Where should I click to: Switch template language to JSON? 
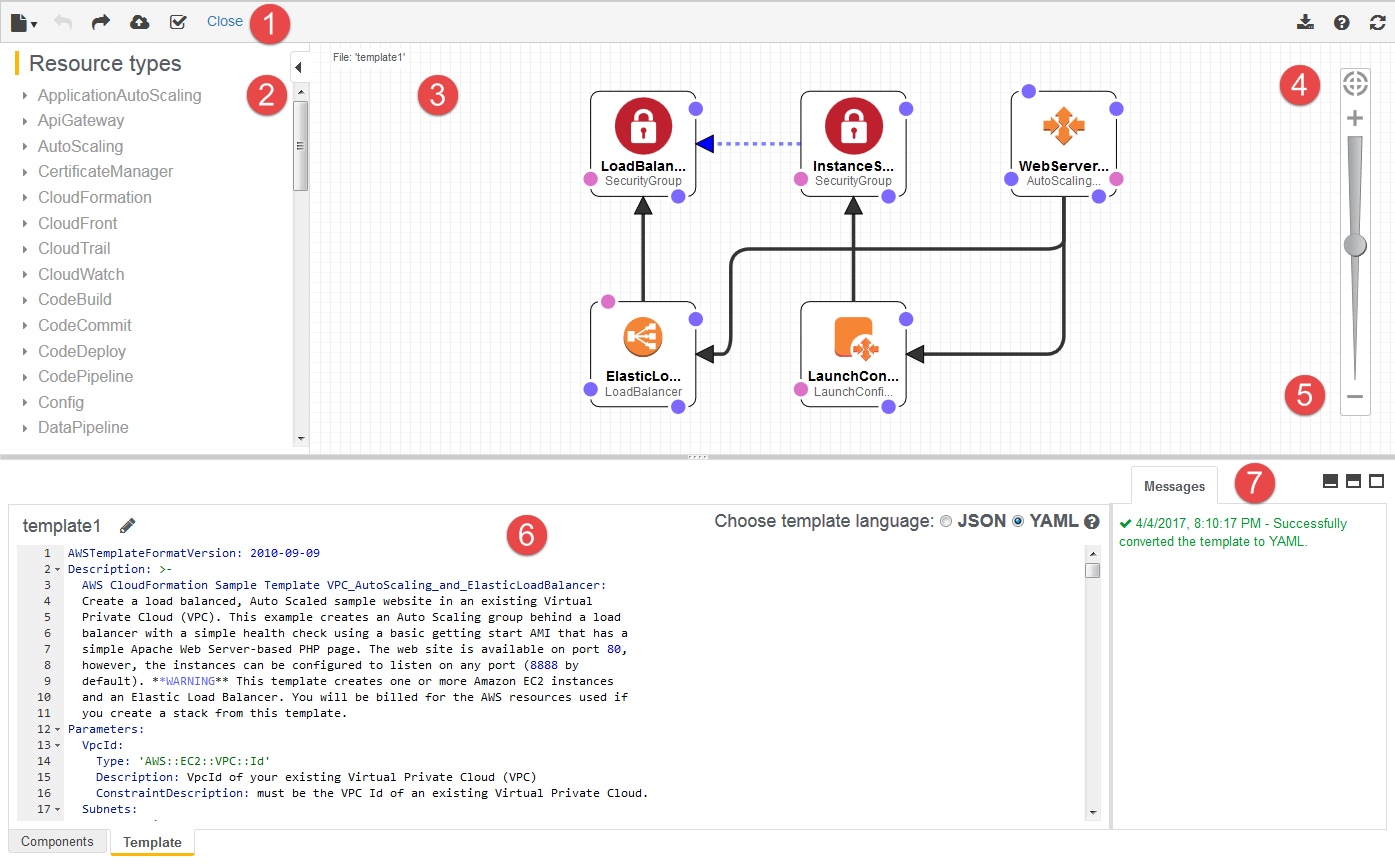945,520
